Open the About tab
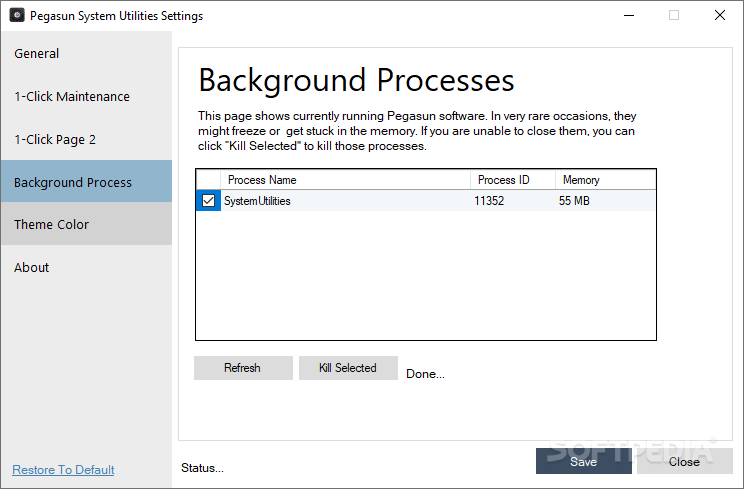This screenshot has height=489, width=744. tap(86, 268)
